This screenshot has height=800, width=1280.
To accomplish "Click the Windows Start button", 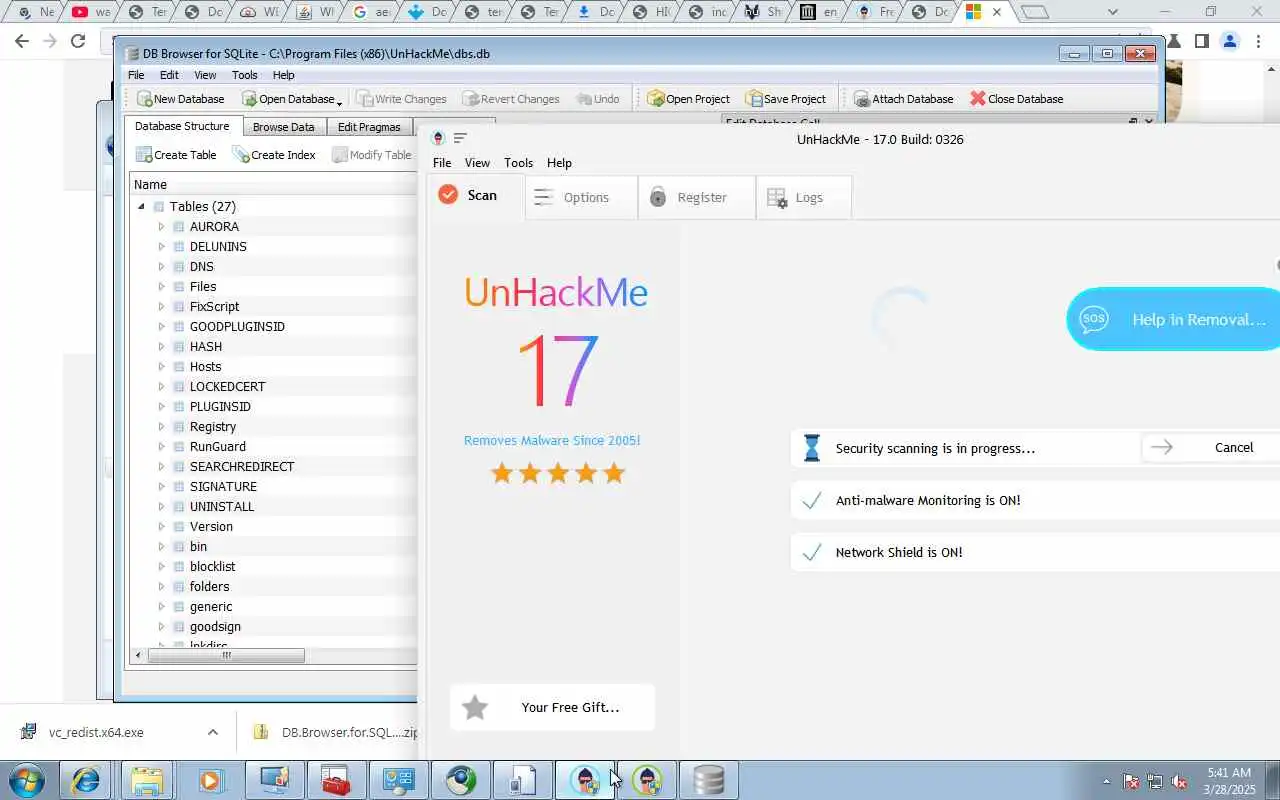I will click(25, 780).
